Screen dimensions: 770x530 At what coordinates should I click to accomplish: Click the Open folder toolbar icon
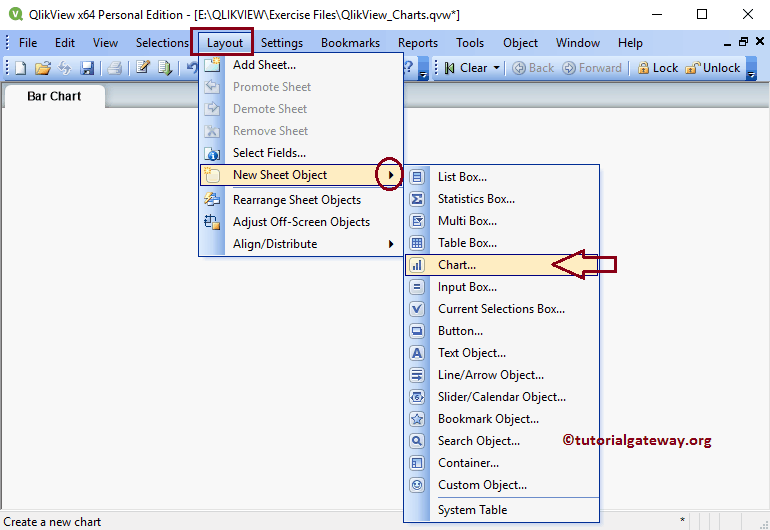(43, 68)
